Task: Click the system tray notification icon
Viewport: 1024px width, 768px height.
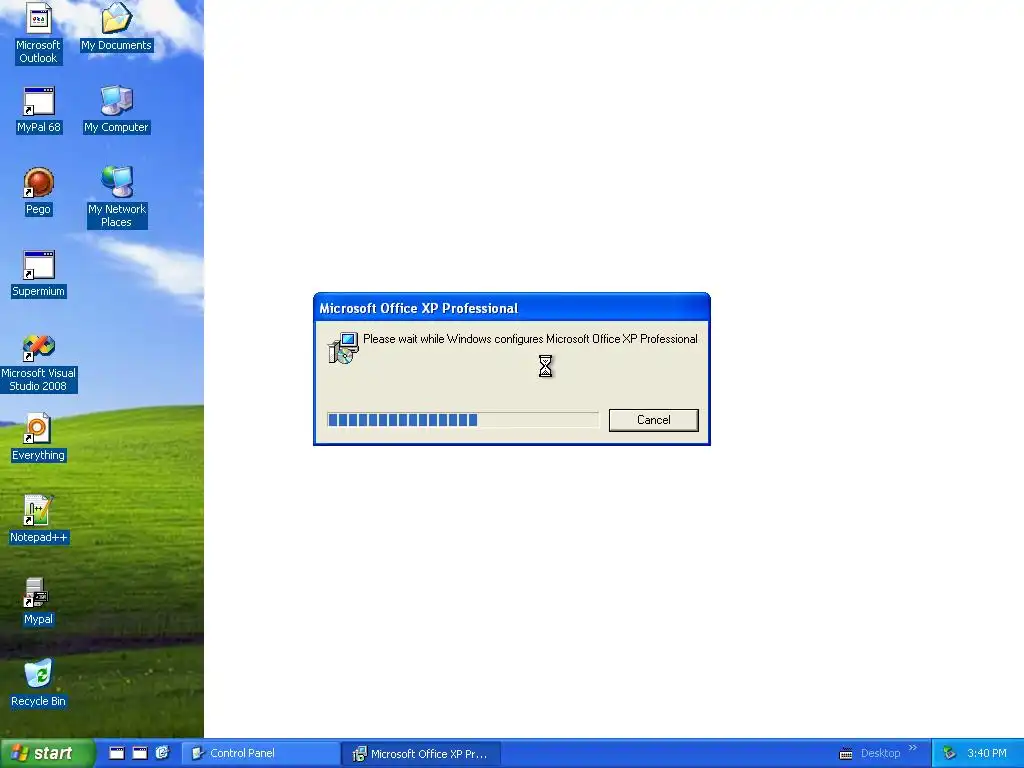Action: 950,753
